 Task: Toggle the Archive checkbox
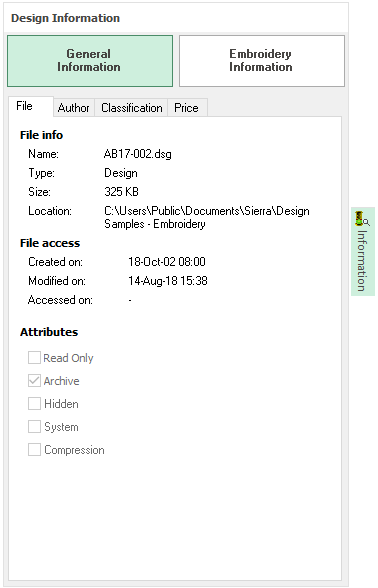click(x=34, y=381)
